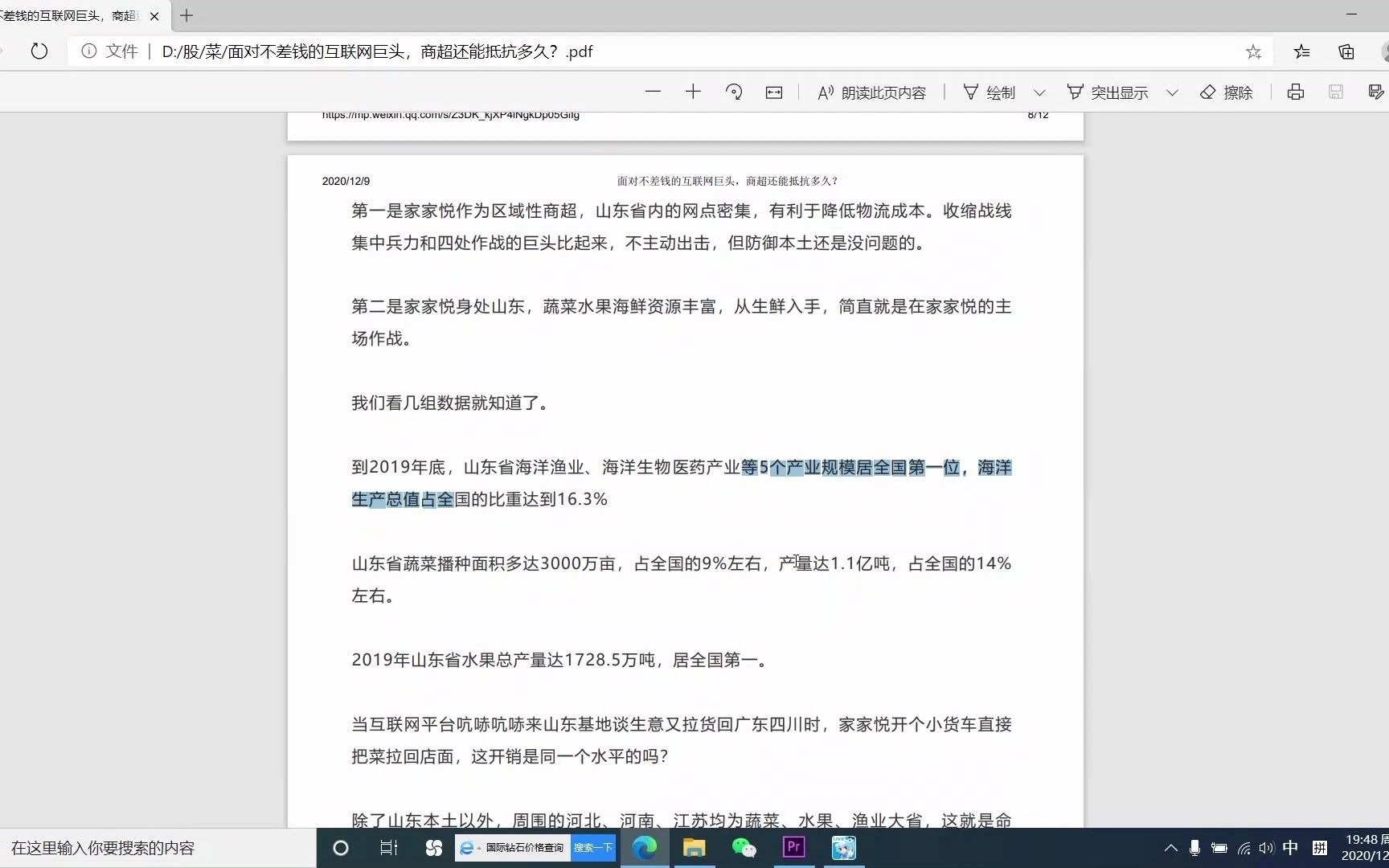The image size is (1389, 868).
Task: Open the anime-avatar live app on taskbar
Action: click(x=843, y=848)
